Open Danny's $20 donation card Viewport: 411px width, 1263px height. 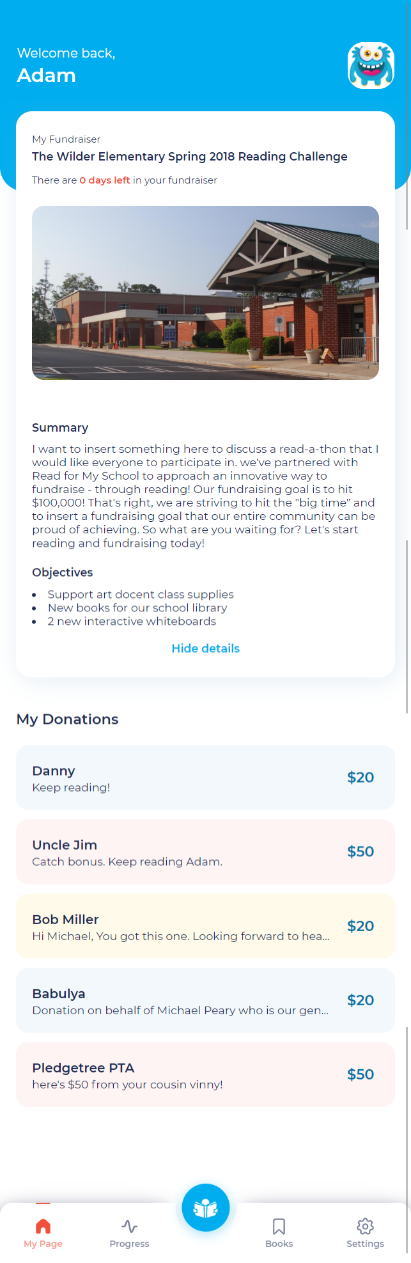coord(206,777)
